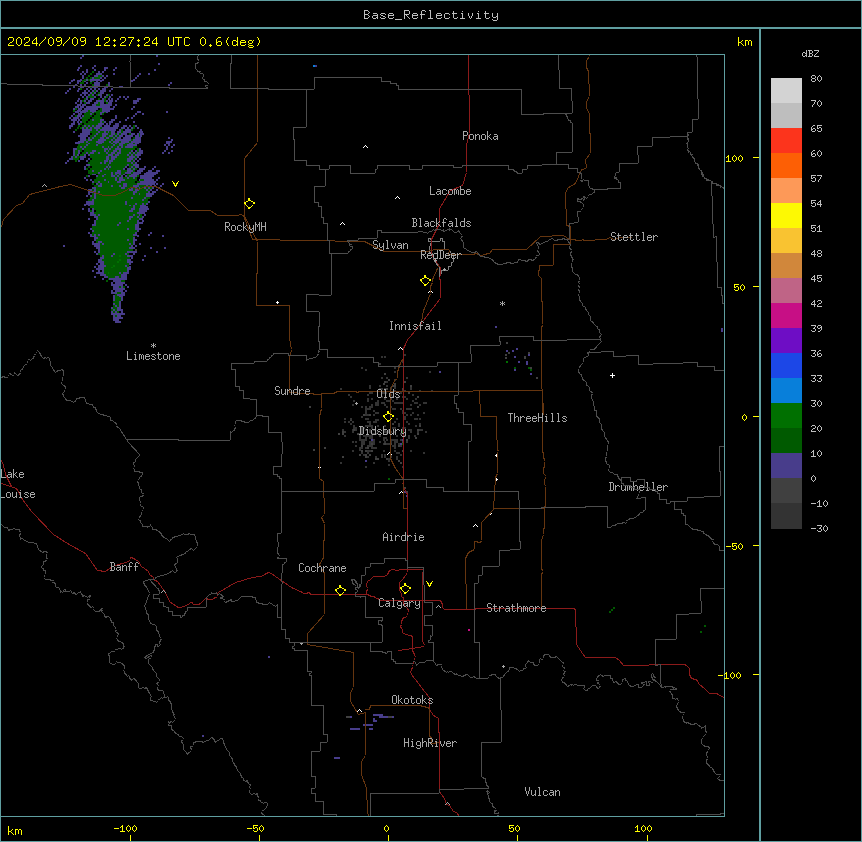
Task: Click the yellow v marker east of Calgary
Action: point(429,584)
